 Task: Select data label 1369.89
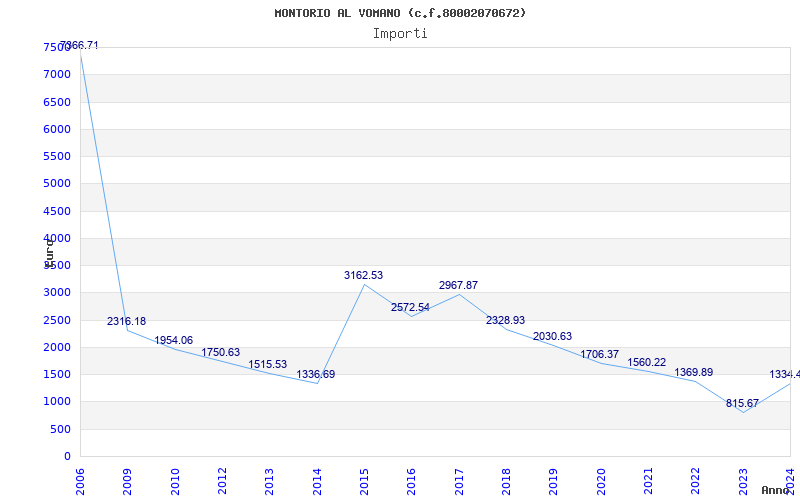point(694,372)
